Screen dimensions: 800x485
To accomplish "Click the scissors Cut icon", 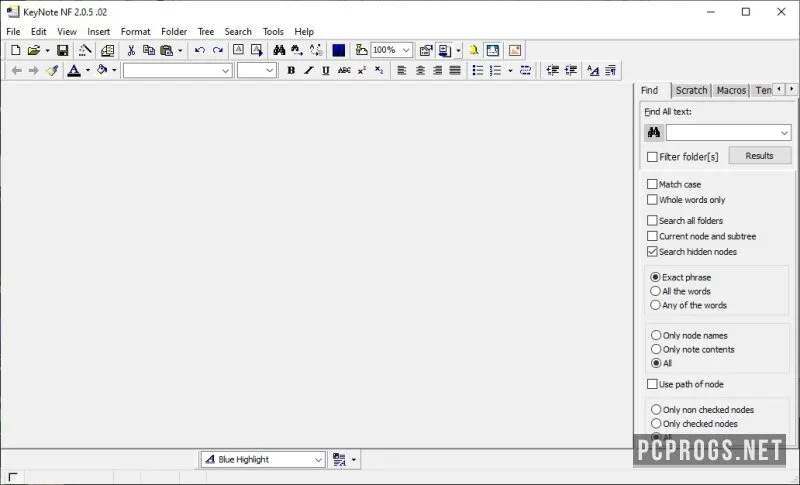I will click(x=131, y=50).
